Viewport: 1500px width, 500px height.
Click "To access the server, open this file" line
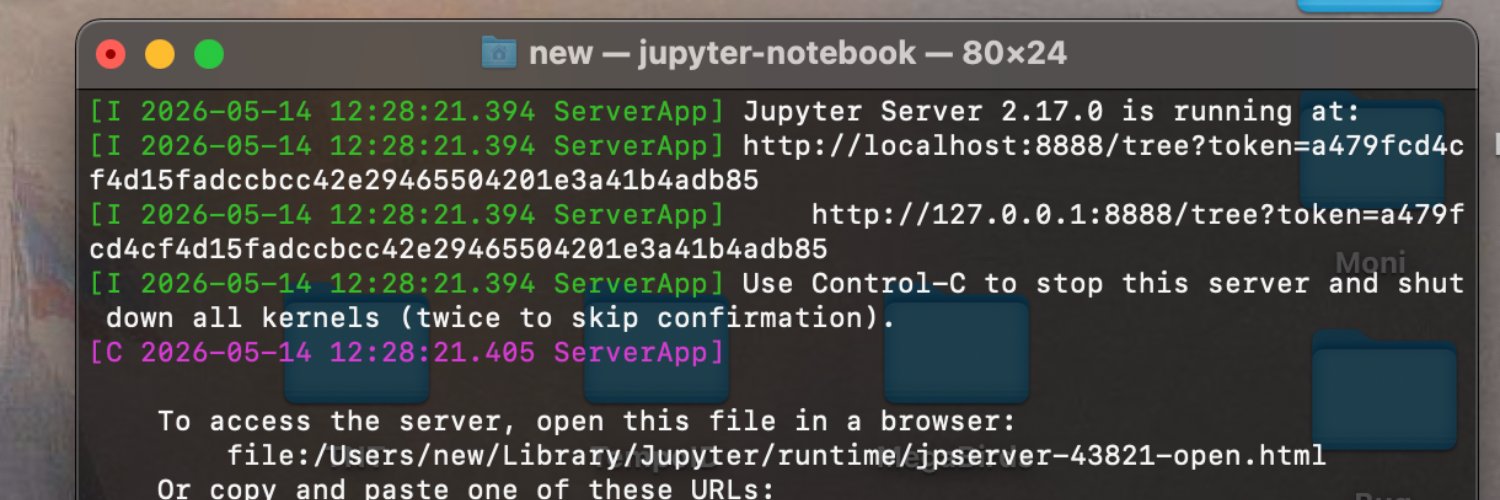pos(586,421)
